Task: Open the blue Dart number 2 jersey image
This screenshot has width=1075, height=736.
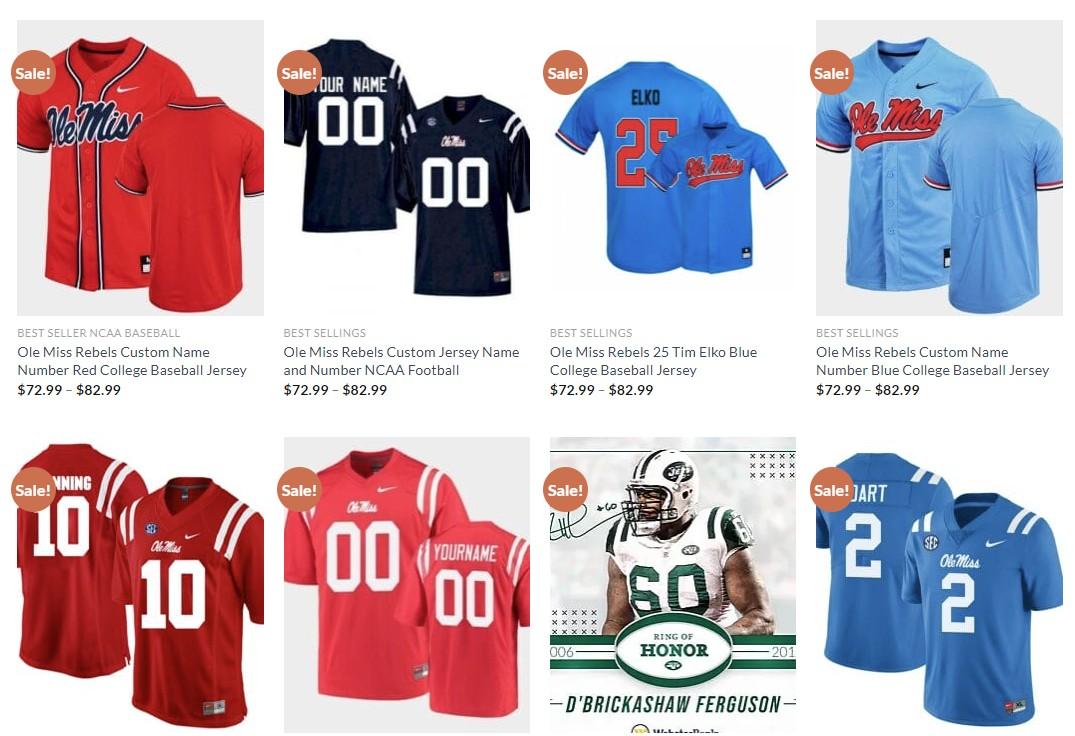Action: point(939,585)
